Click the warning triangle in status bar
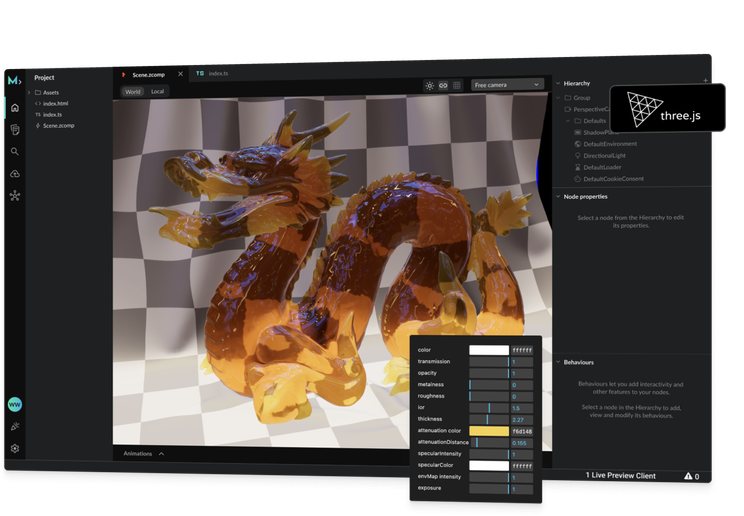The image size is (744, 516). (688, 476)
